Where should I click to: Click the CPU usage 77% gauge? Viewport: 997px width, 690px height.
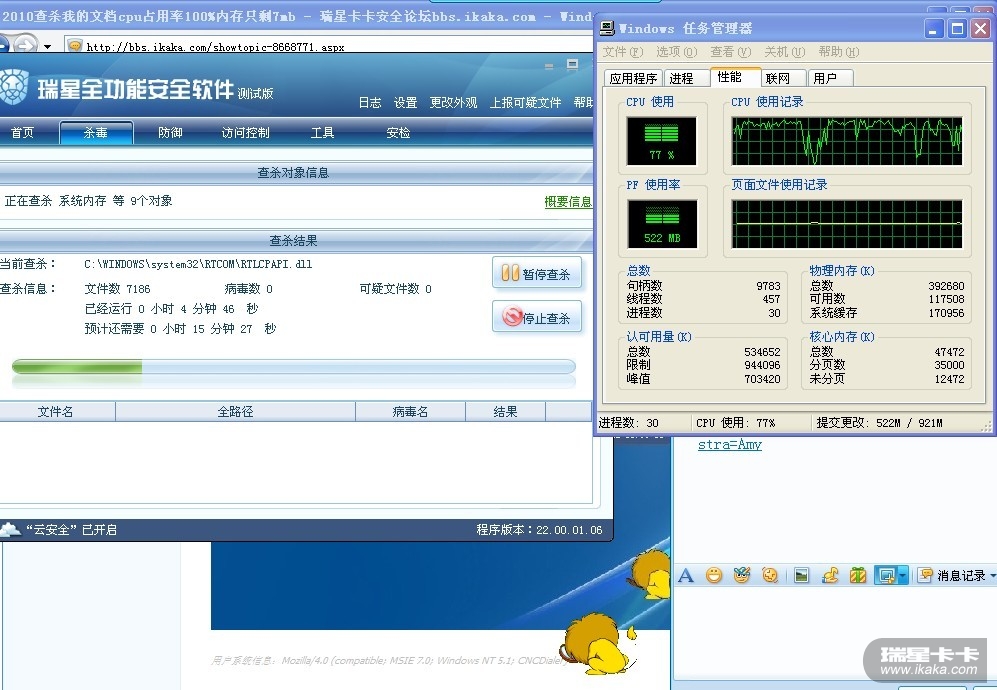tap(661, 141)
